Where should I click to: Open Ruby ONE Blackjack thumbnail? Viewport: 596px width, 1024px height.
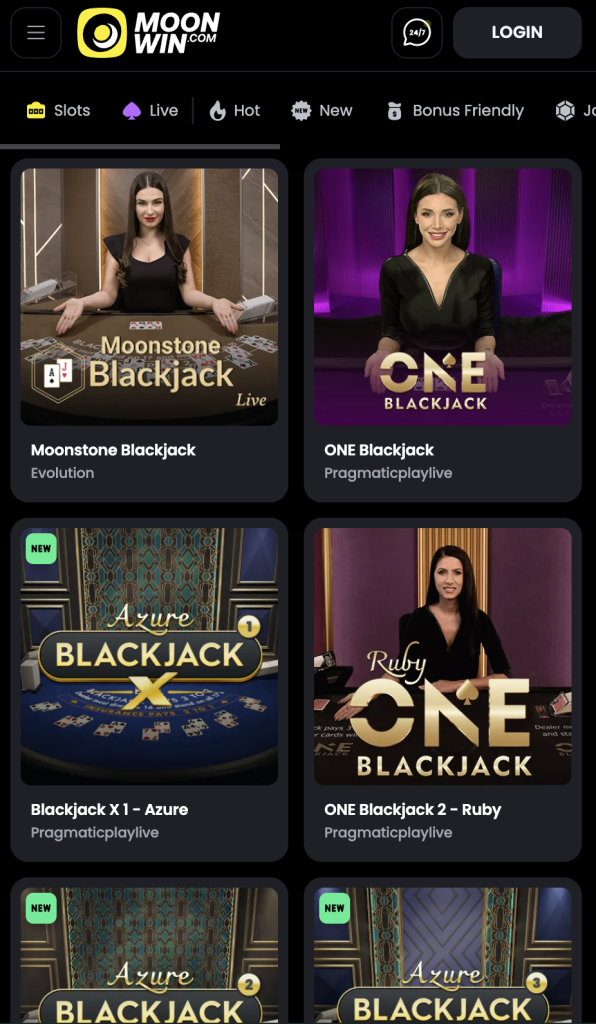[x=443, y=656]
